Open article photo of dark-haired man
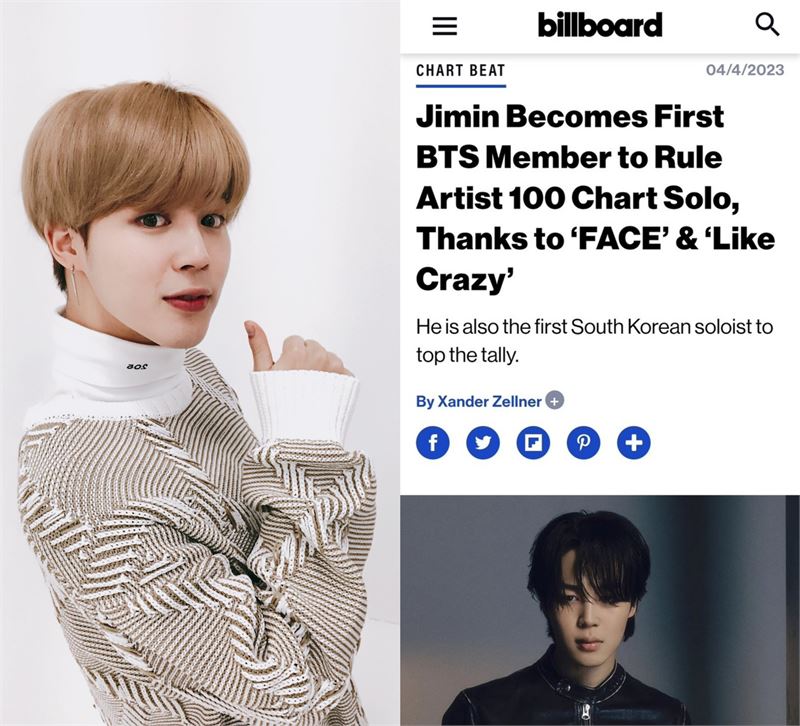The image size is (800, 726). pyautogui.click(x=600, y=610)
